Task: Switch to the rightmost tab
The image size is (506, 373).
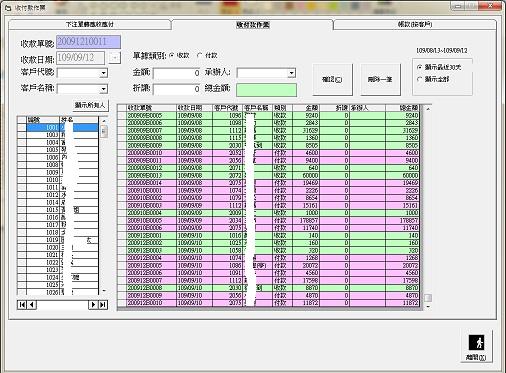Action: pyautogui.click(x=415, y=24)
